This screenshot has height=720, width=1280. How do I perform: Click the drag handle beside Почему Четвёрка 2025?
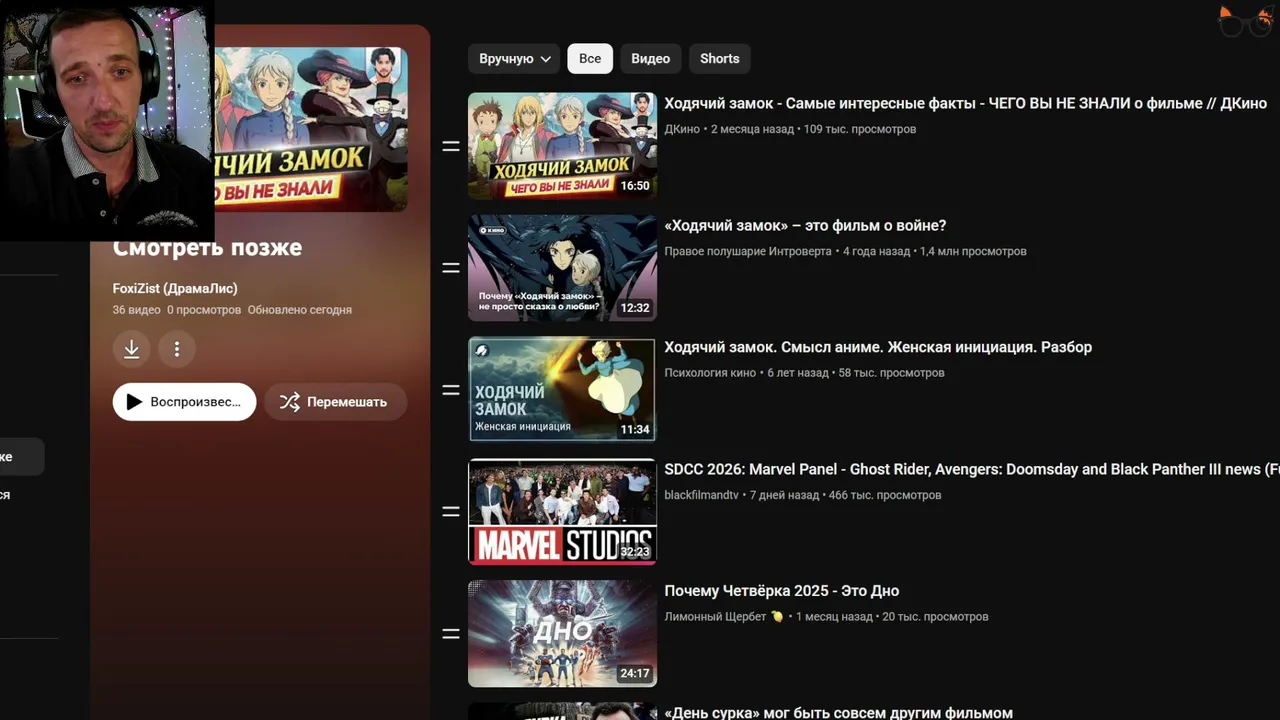[451, 633]
